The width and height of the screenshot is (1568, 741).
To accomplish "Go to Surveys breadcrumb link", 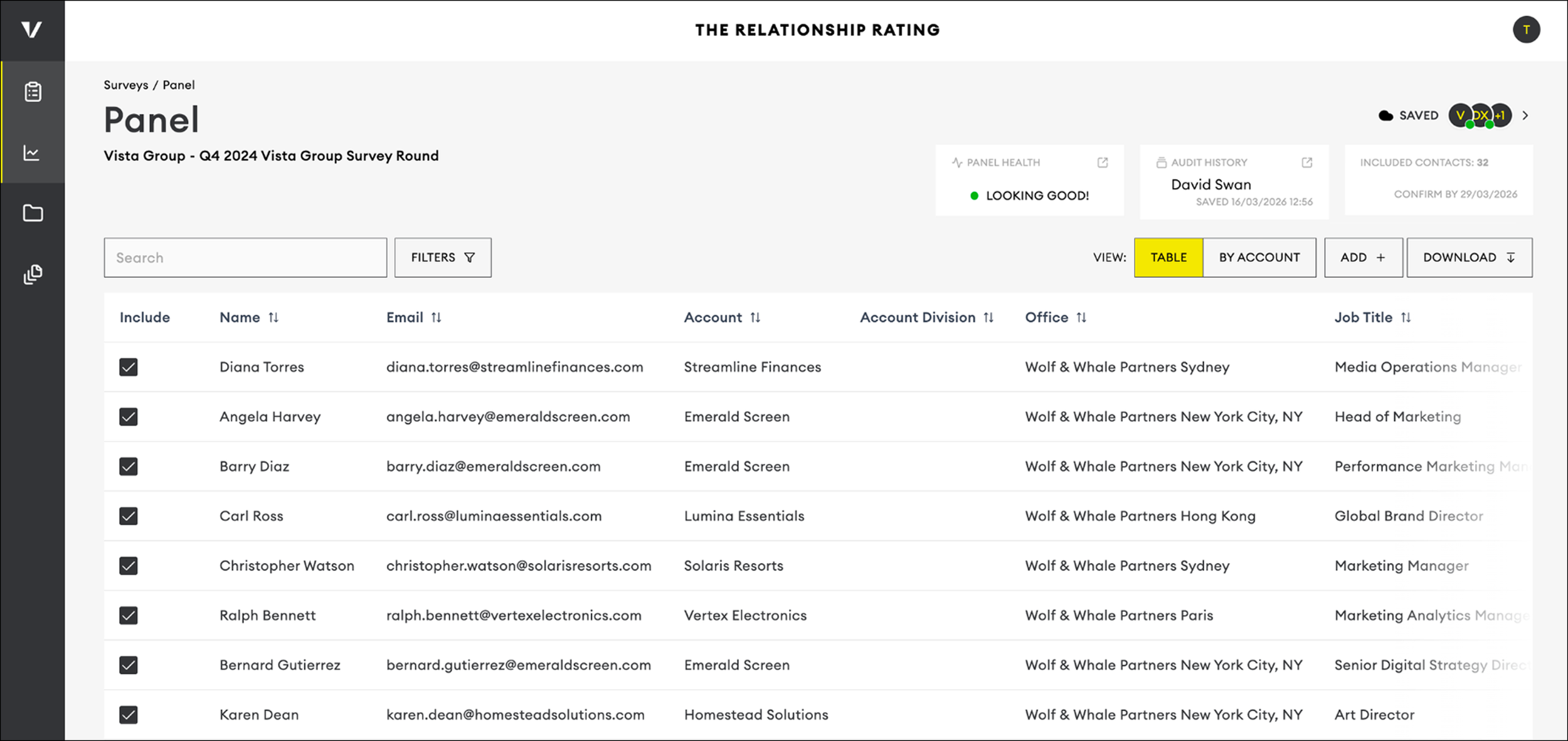I will (125, 85).
